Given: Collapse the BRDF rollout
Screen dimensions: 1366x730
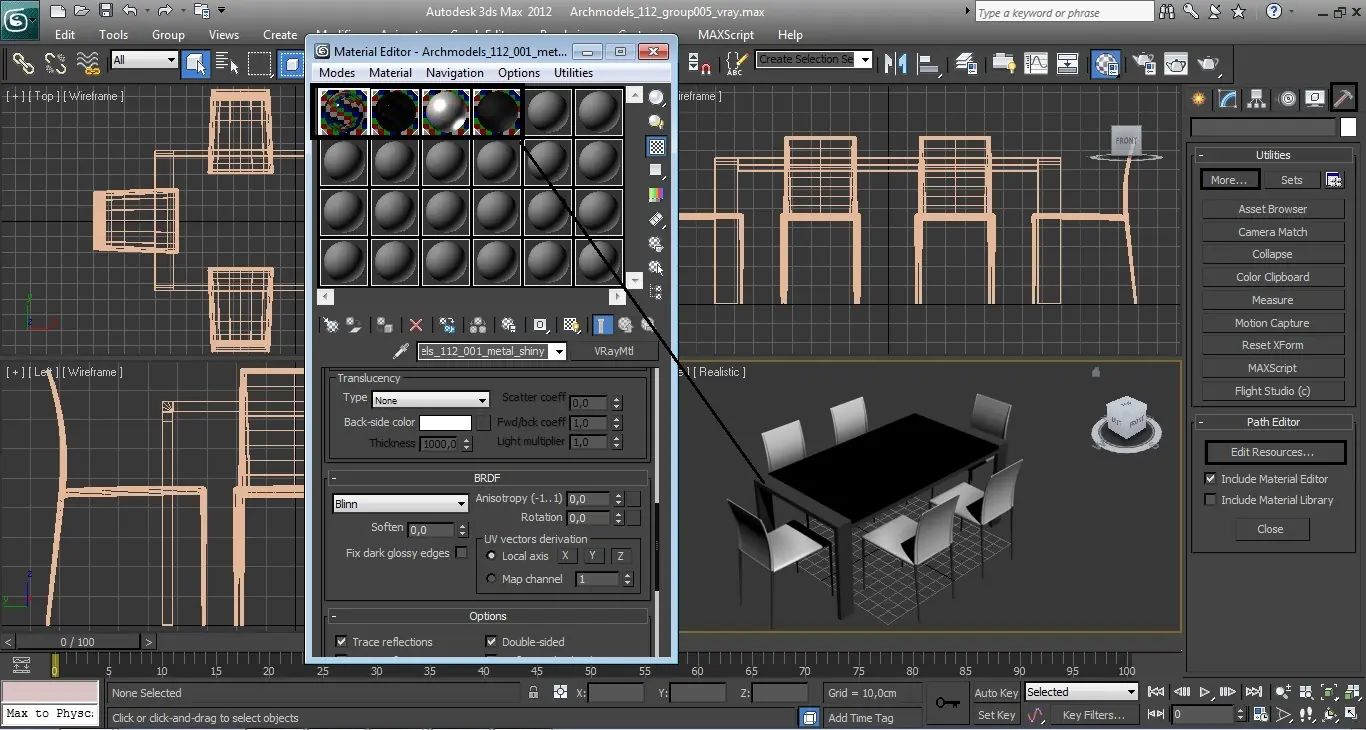Looking at the screenshot, I should (x=487, y=478).
